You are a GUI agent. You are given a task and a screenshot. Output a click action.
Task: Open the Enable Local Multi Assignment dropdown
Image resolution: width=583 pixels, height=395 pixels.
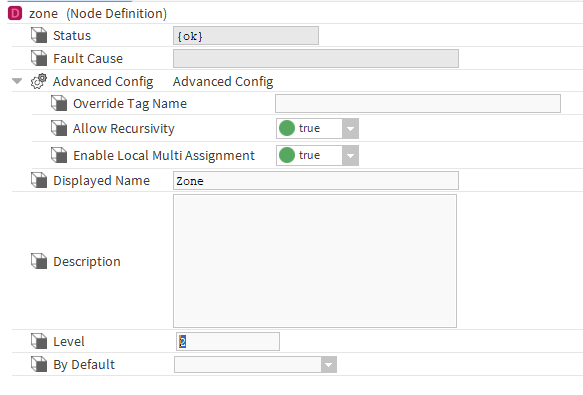[x=350, y=155]
